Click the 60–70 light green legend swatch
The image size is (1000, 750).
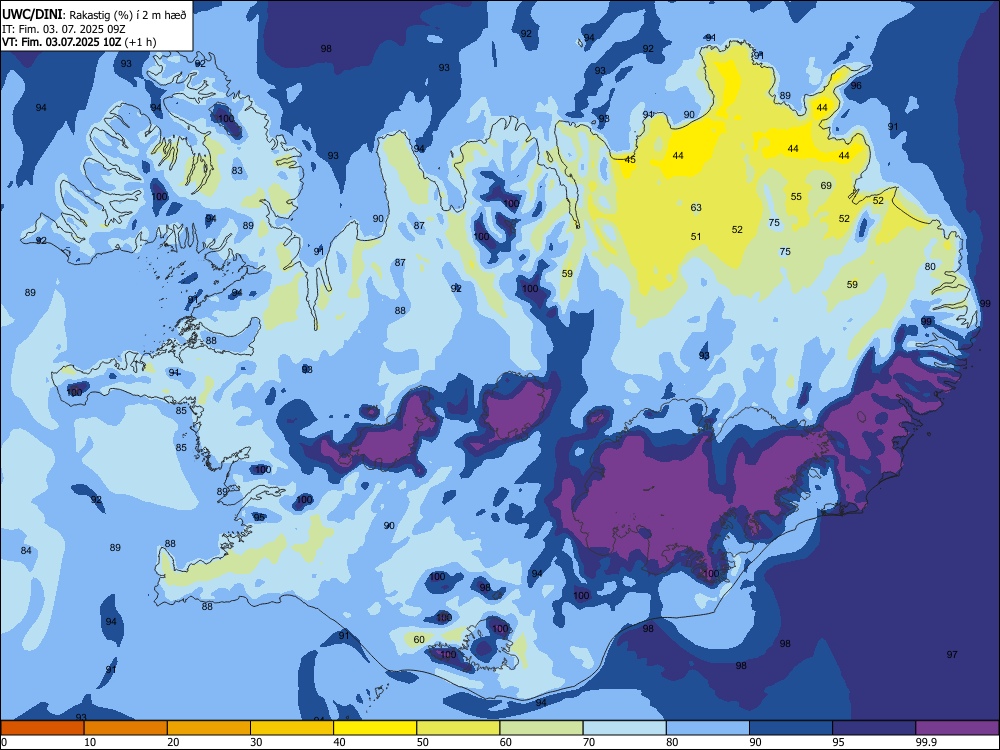pos(541,728)
